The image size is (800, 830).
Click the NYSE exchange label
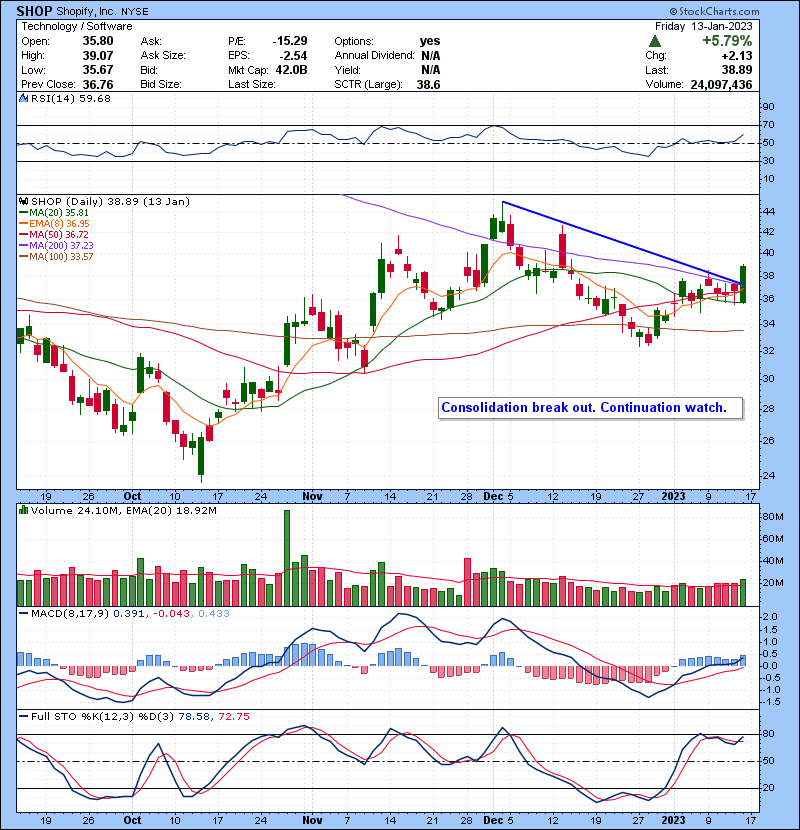(134, 11)
